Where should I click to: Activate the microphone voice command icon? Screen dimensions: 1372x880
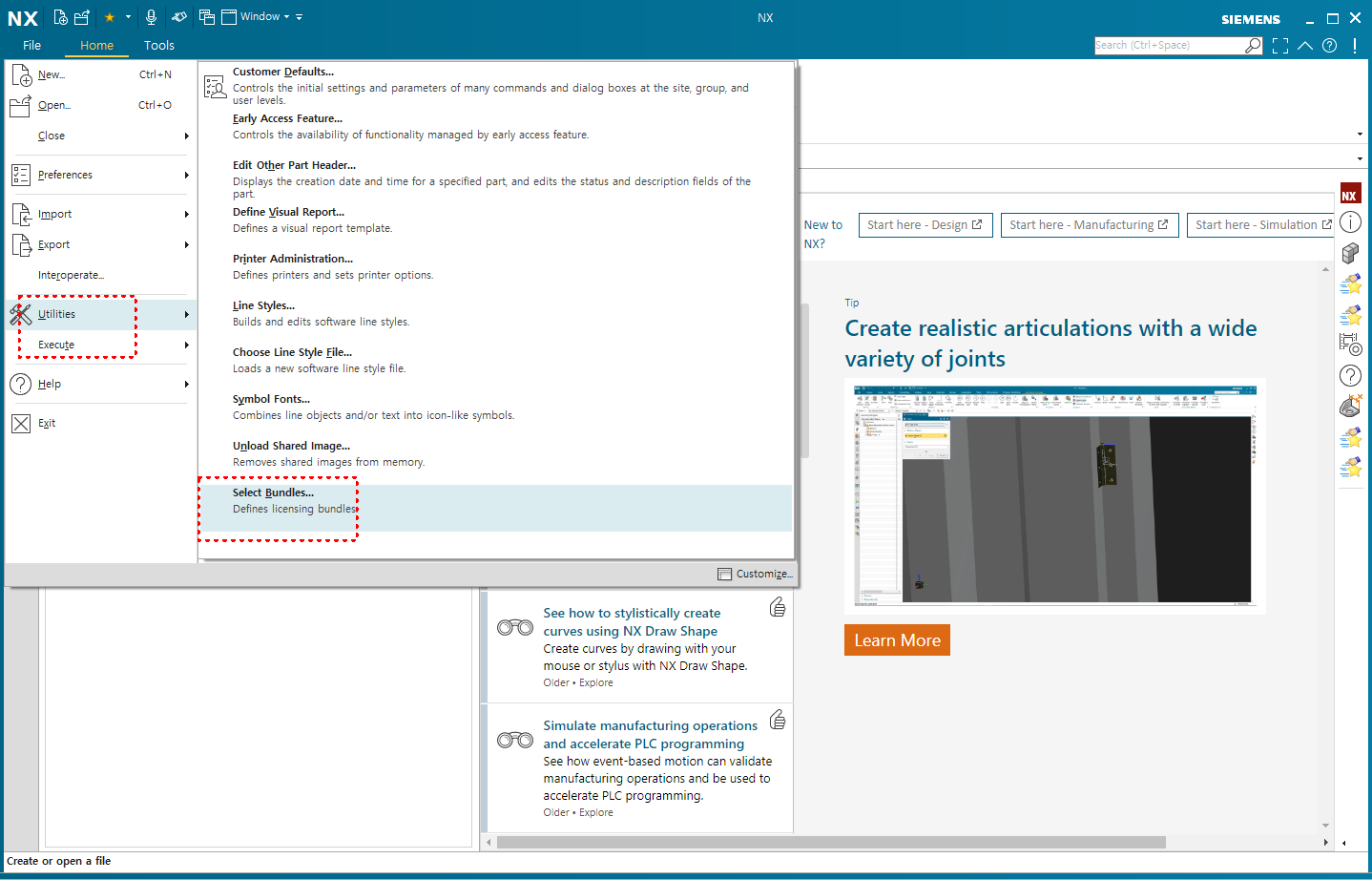click(x=151, y=17)
